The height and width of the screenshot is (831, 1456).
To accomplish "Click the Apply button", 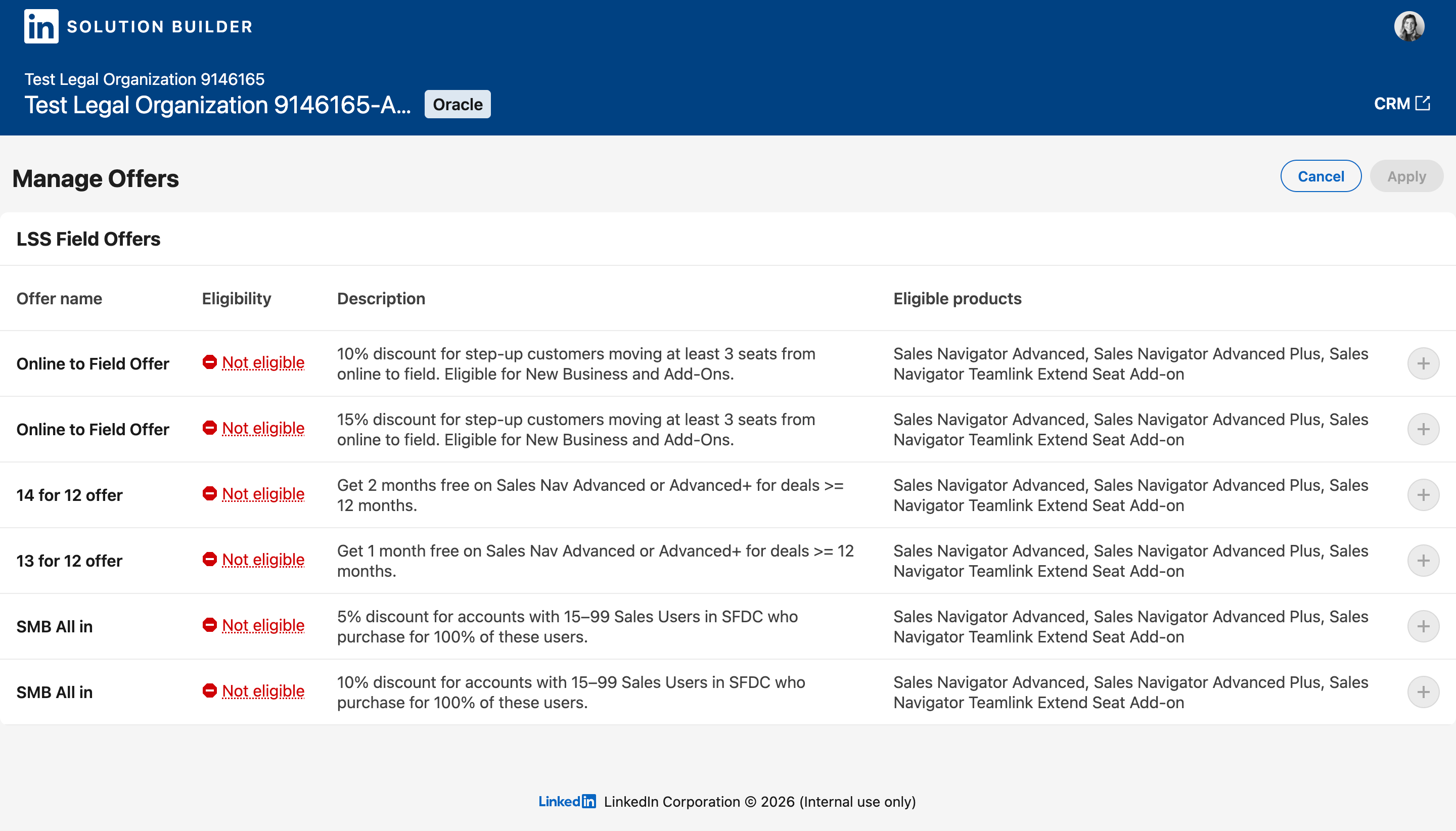I will [1406, 176].
